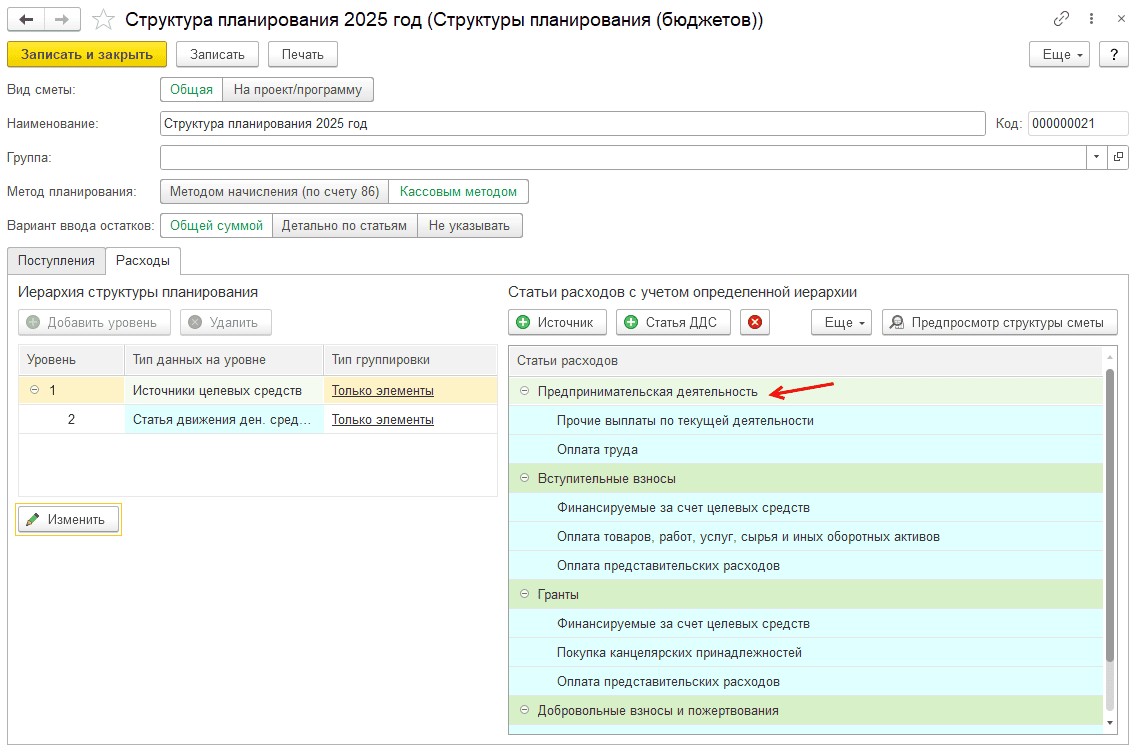Choose «Детально по статьям» balance input option
The image size is (1139, 752).
(344, 225)
